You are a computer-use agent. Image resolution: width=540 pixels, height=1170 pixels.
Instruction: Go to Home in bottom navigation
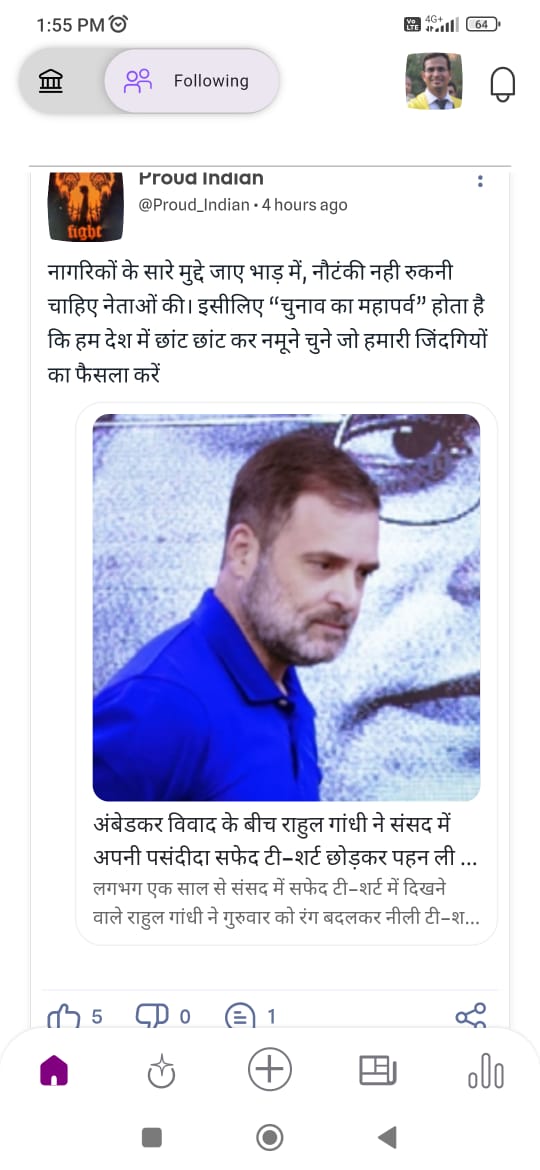(54, 1072)
